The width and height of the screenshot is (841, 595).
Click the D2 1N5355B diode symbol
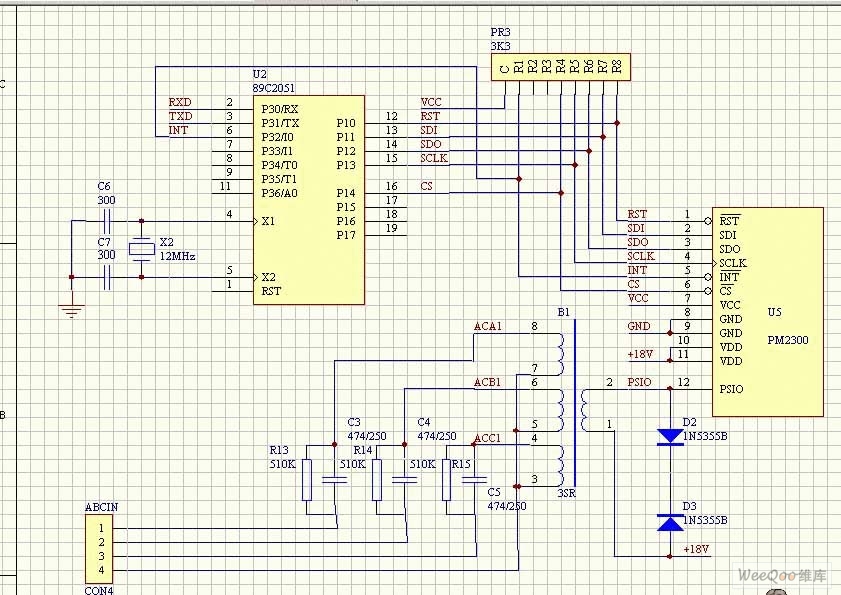click(x=669, y=436)
